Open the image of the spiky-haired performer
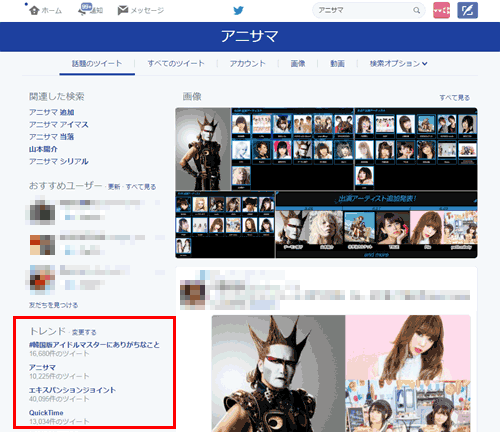 point(203,149)
